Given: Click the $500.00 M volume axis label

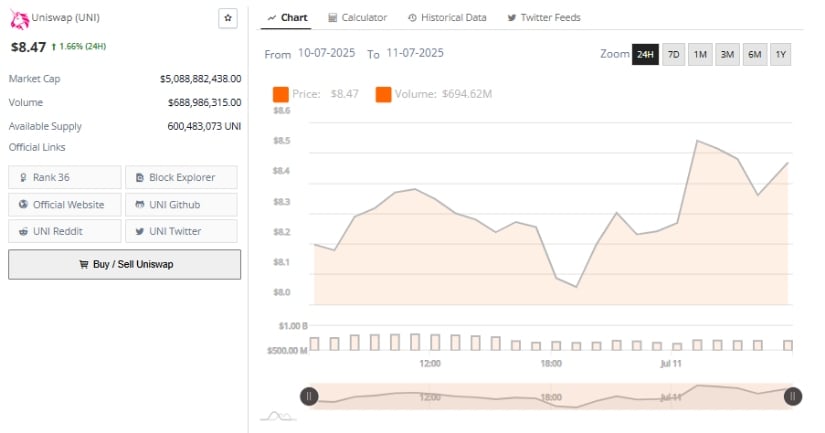Looking at the screenshot, I should coord(287,350).
